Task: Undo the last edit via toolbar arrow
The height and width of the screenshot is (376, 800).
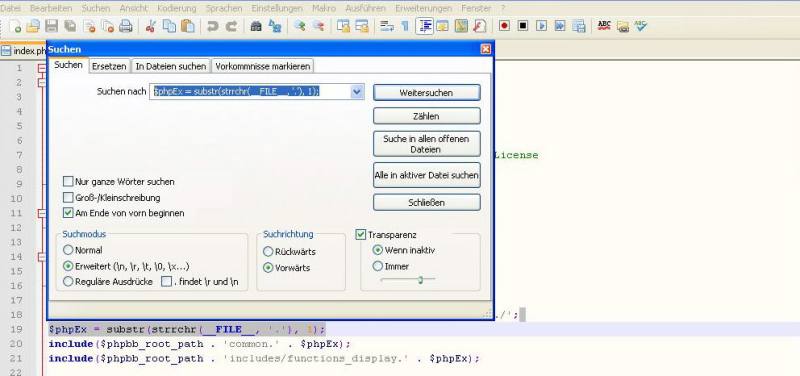Action: tap(212, 26)
